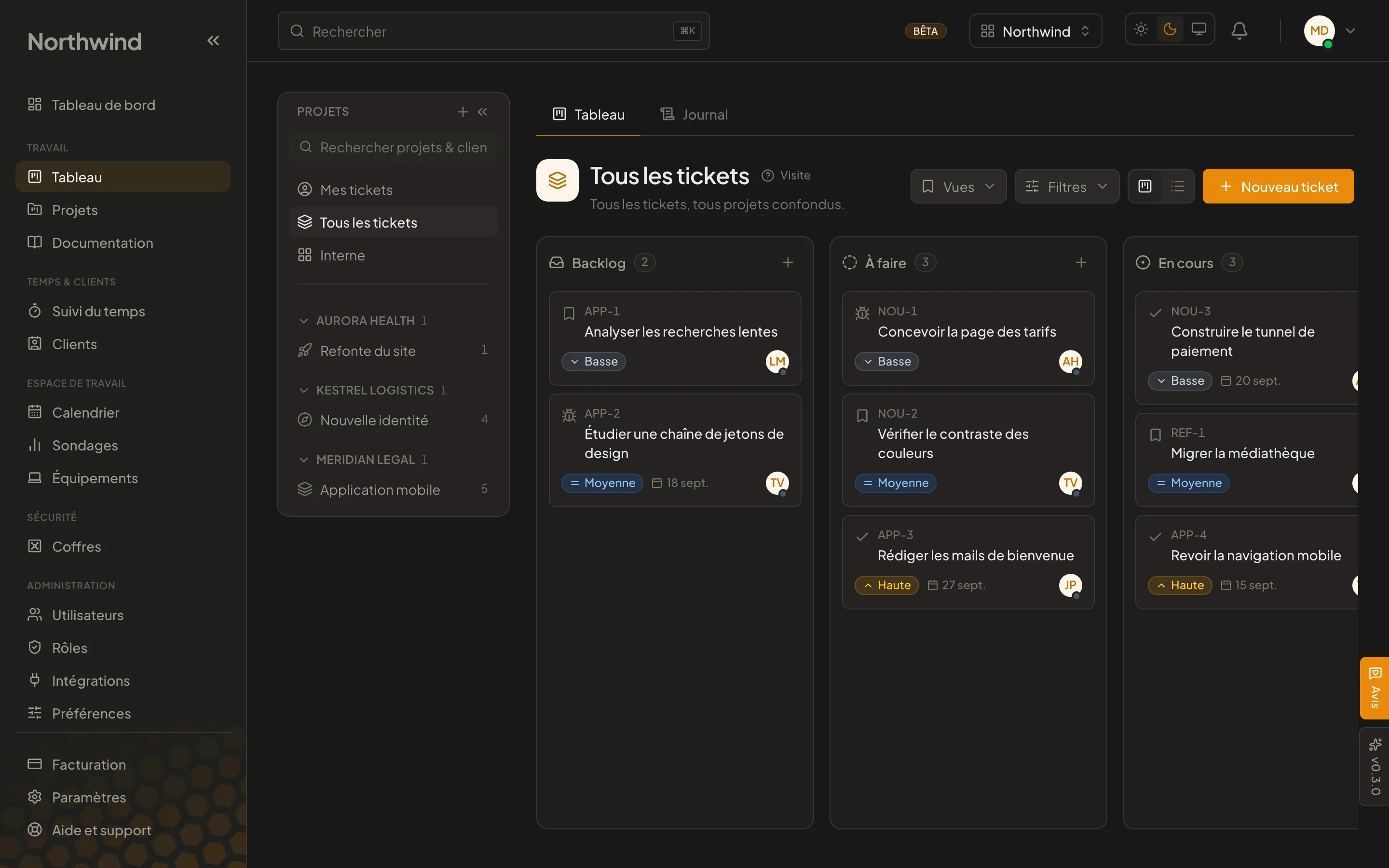The width and height of the screenshot is (1389, 868).
Task: Open Coffres in sidebar
Action: coord(123,546)
